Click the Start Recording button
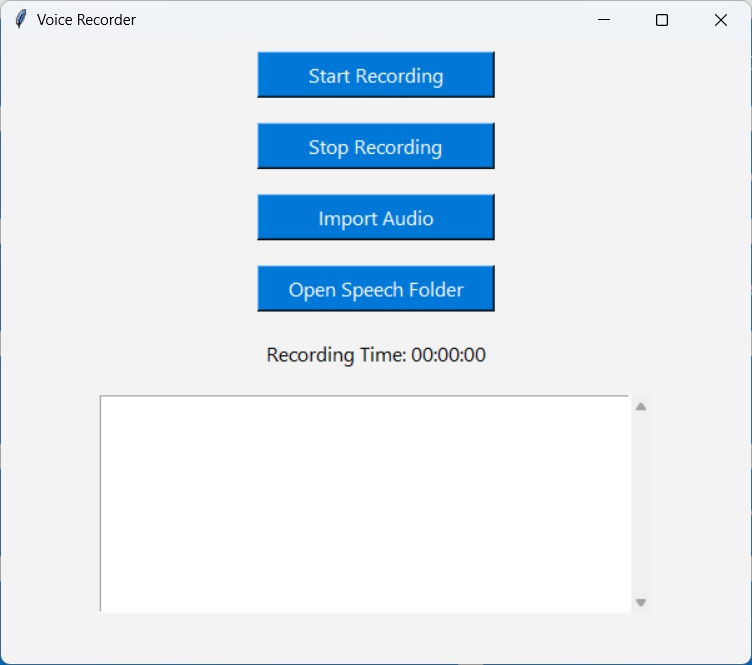This screenshot has width=752, height=665. pos(375,75)
